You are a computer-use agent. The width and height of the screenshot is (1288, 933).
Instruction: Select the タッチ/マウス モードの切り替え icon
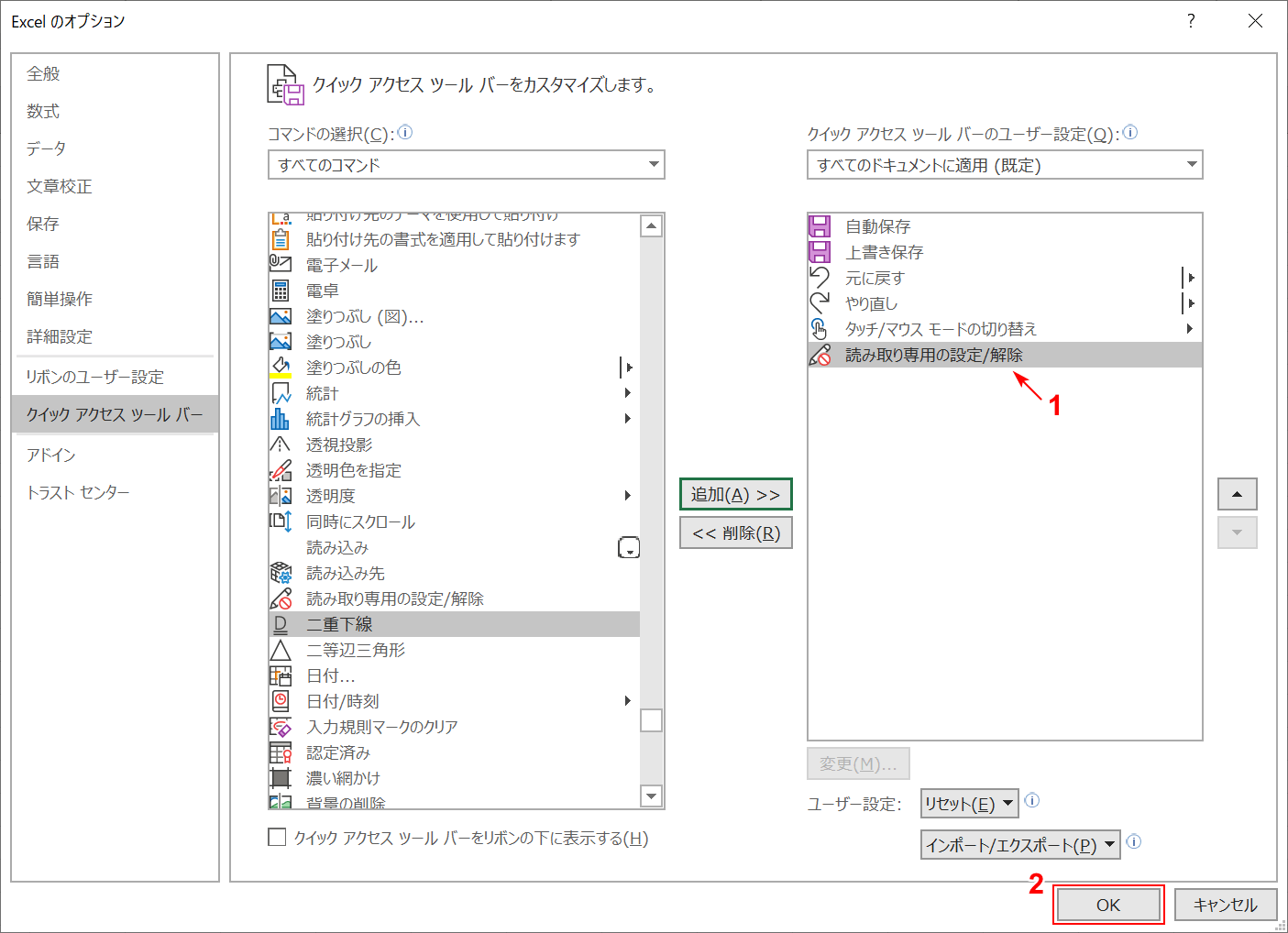click(x=820, y=328)
